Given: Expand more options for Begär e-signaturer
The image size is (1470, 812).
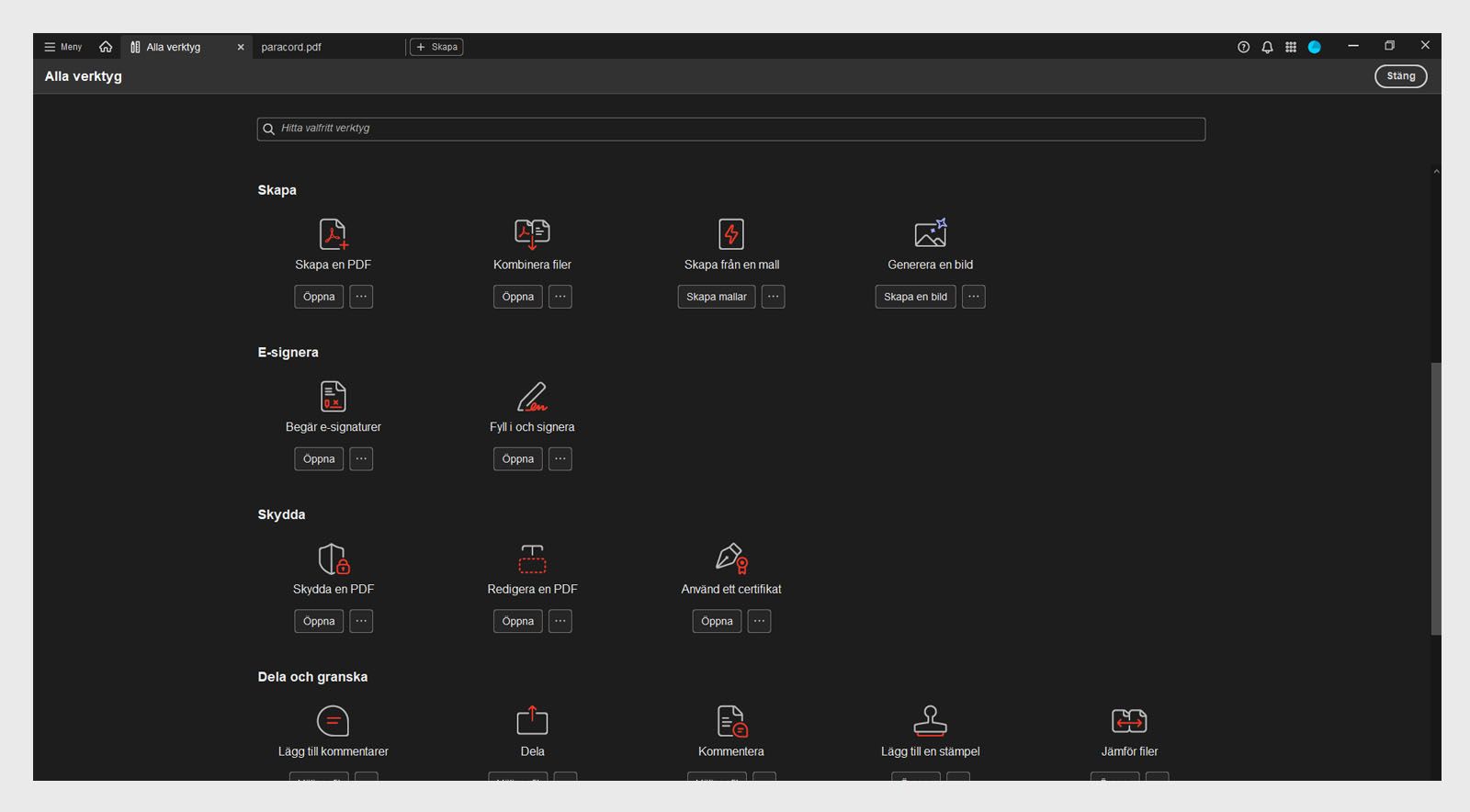Looking at the screenshot, I should pyautogui.click(x=361, y=459).
